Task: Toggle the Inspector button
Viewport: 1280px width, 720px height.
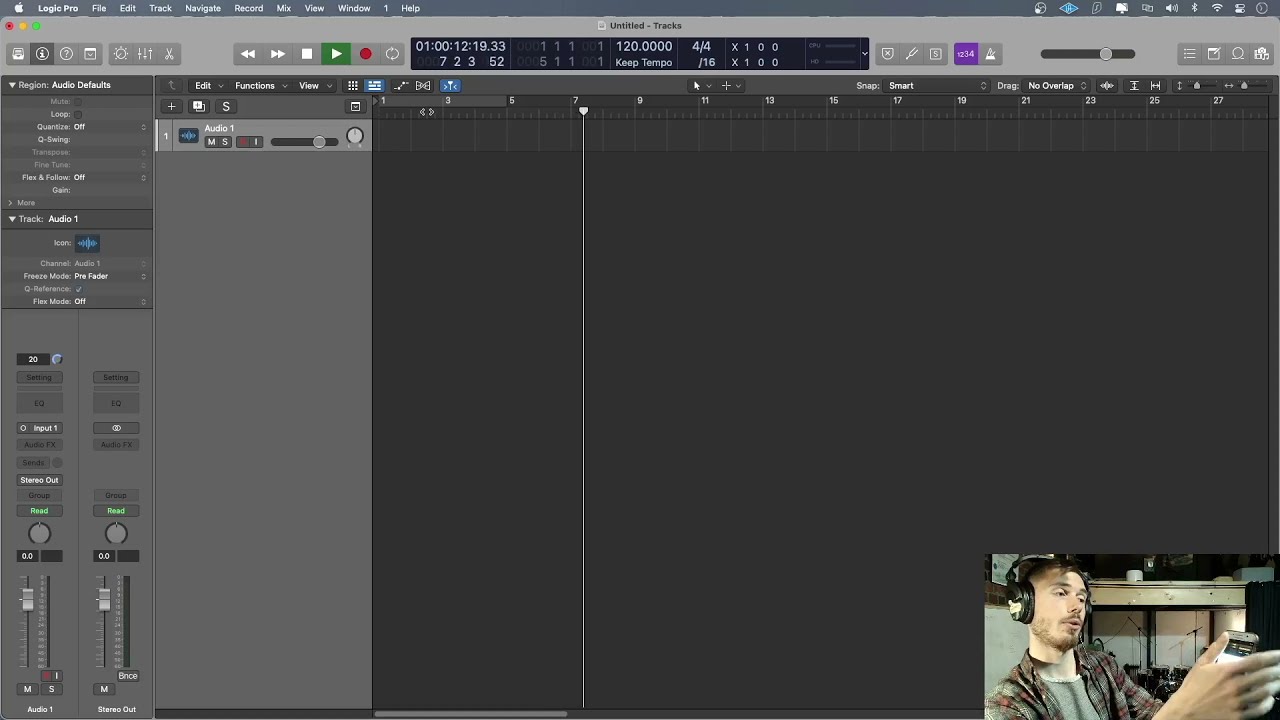Action: tap(42, 54)
